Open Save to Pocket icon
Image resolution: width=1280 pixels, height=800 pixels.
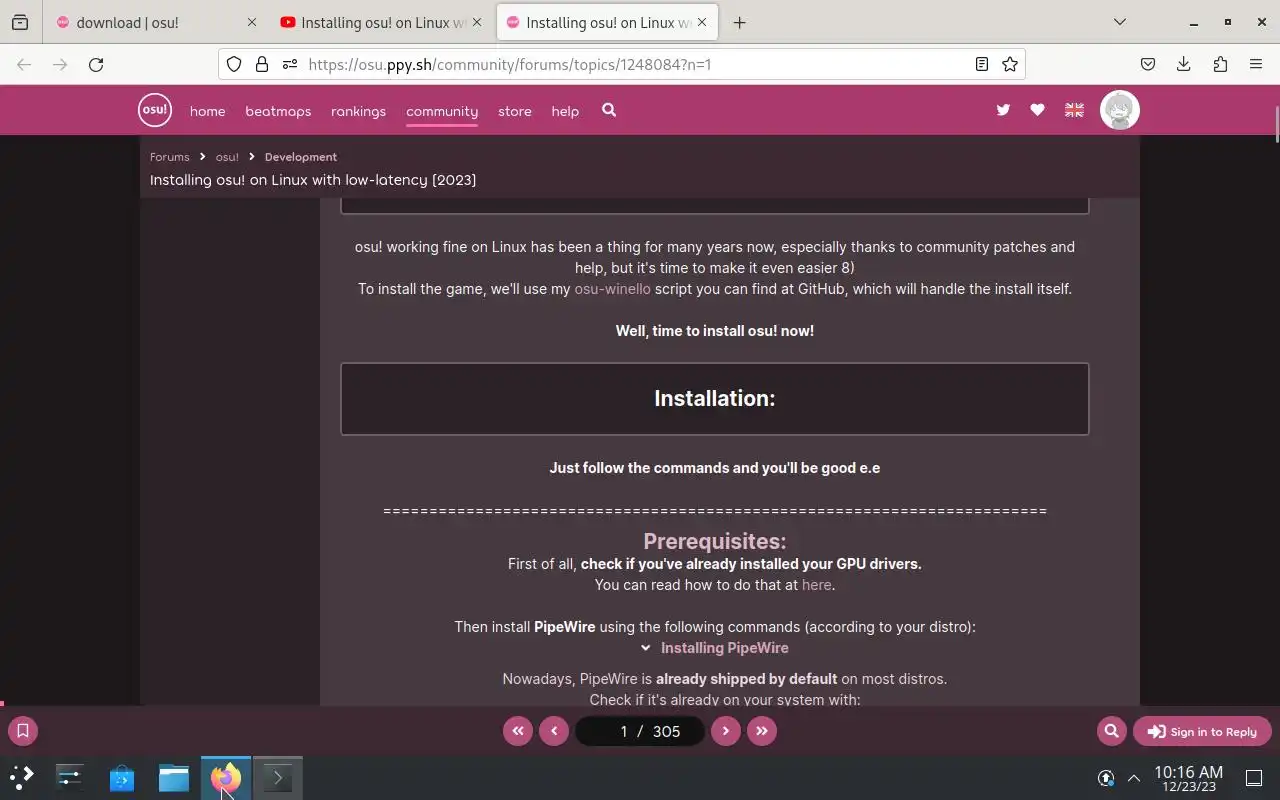pyautogui.click(x=1148, y=64)
